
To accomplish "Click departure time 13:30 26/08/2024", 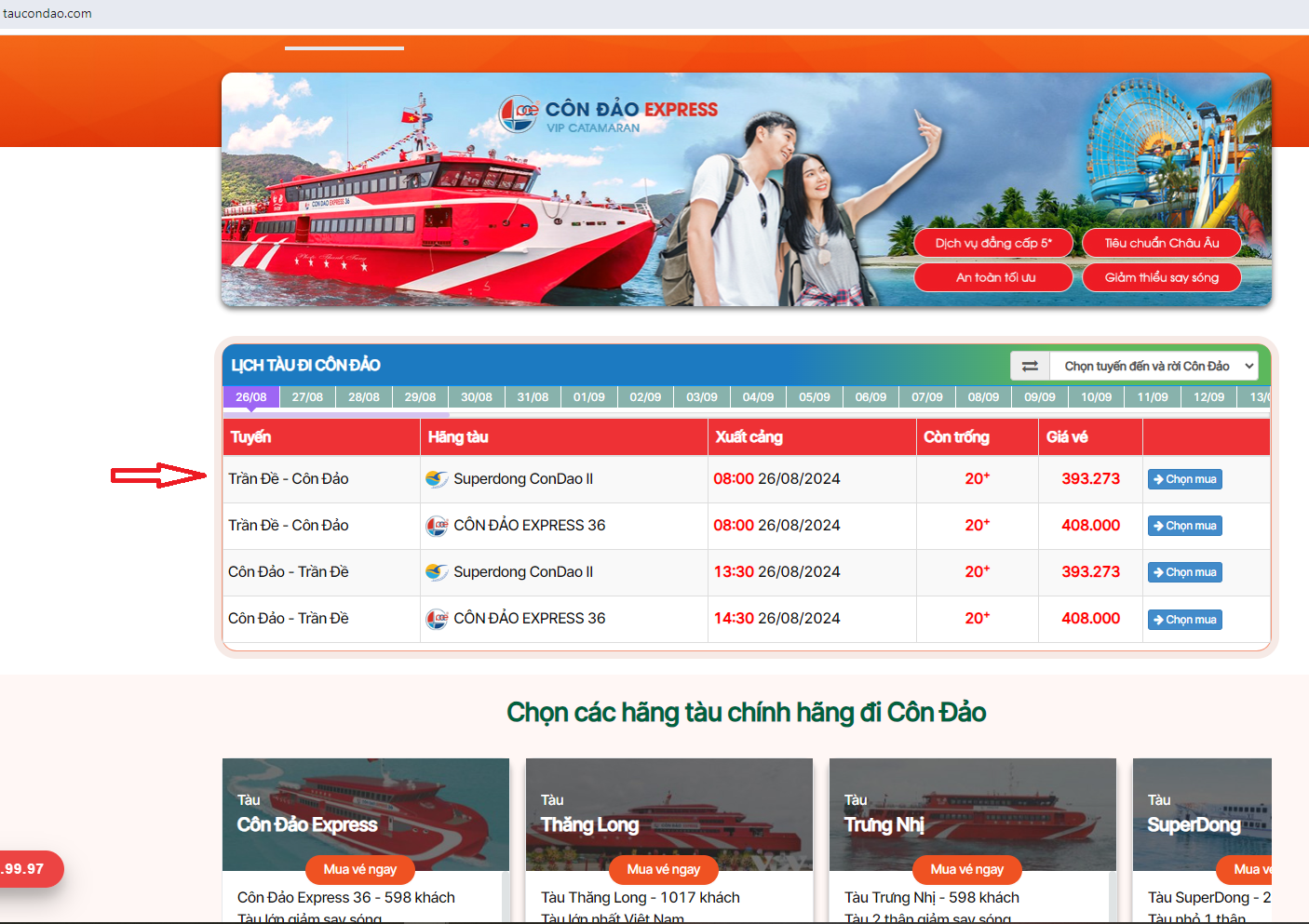I will point(776,572).
